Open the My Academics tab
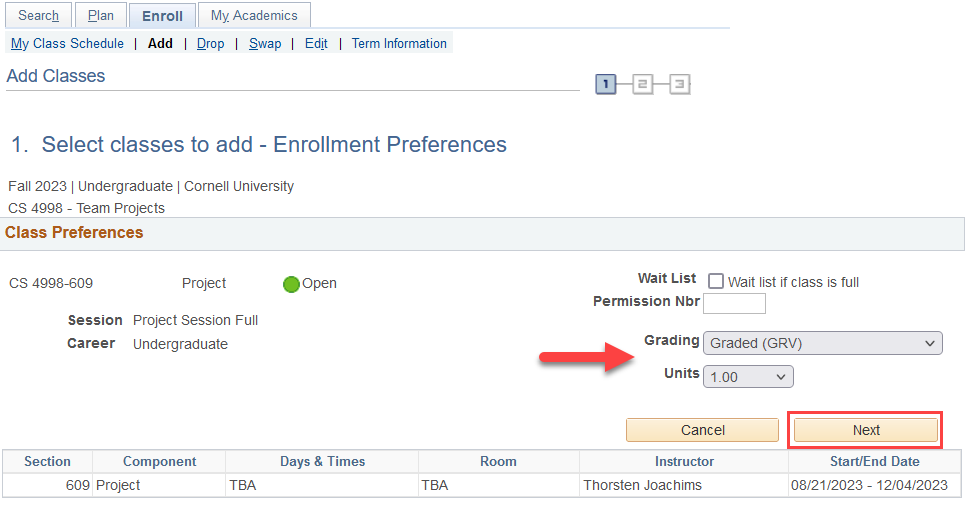Image resolution: width=967 pixels, height=515 pixels. click(254, 15)
